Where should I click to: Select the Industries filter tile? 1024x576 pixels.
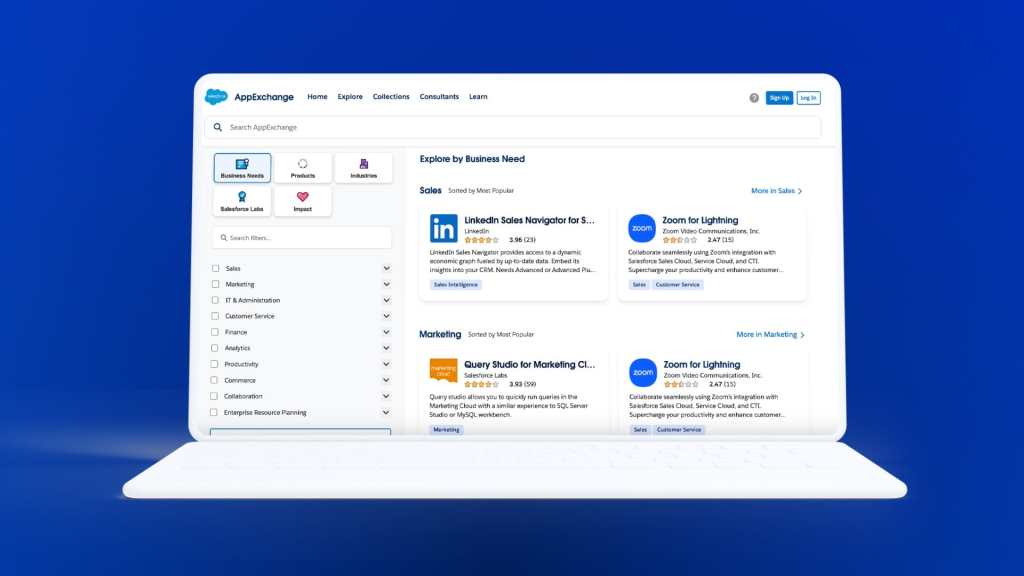363,168
